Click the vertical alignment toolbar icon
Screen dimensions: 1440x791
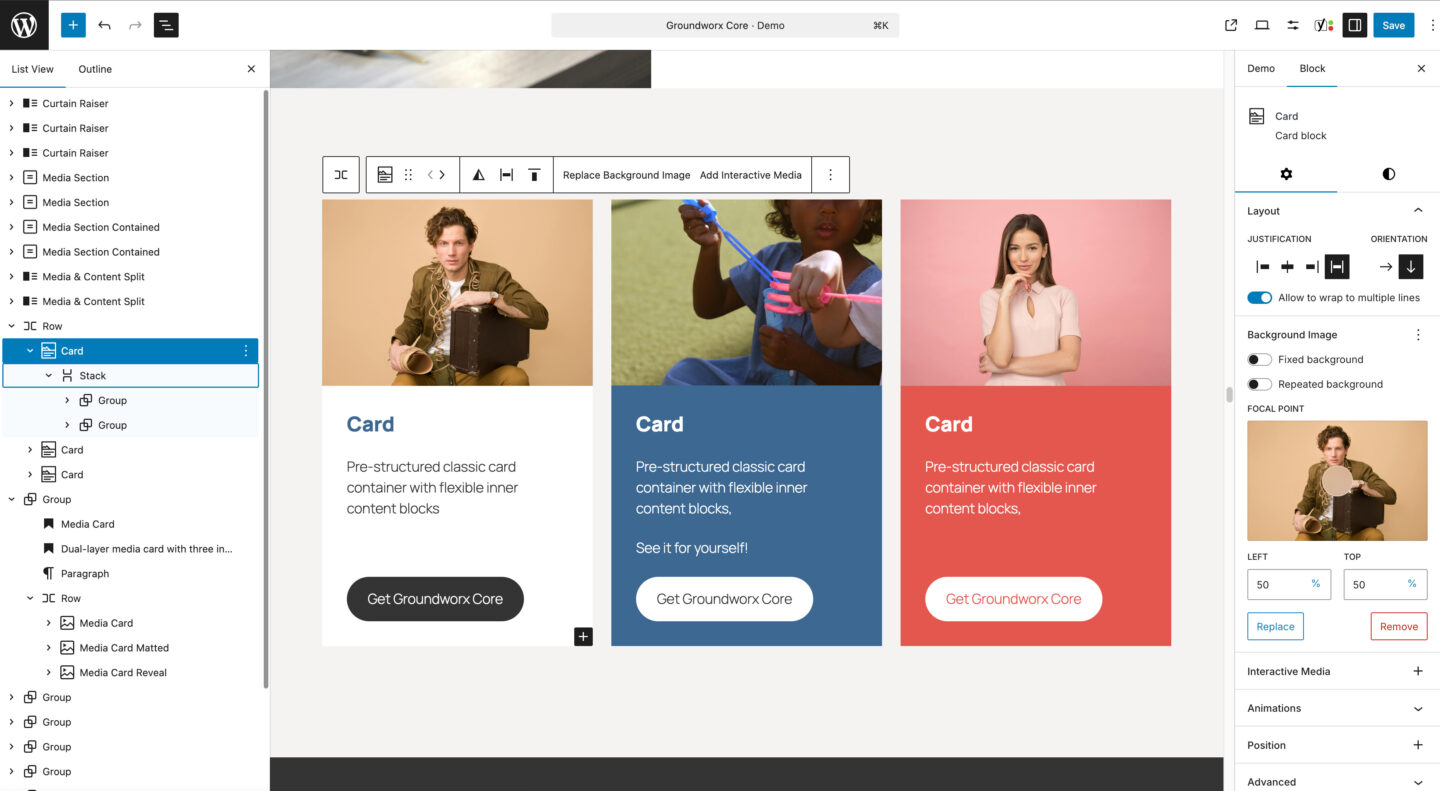(534, 175)
